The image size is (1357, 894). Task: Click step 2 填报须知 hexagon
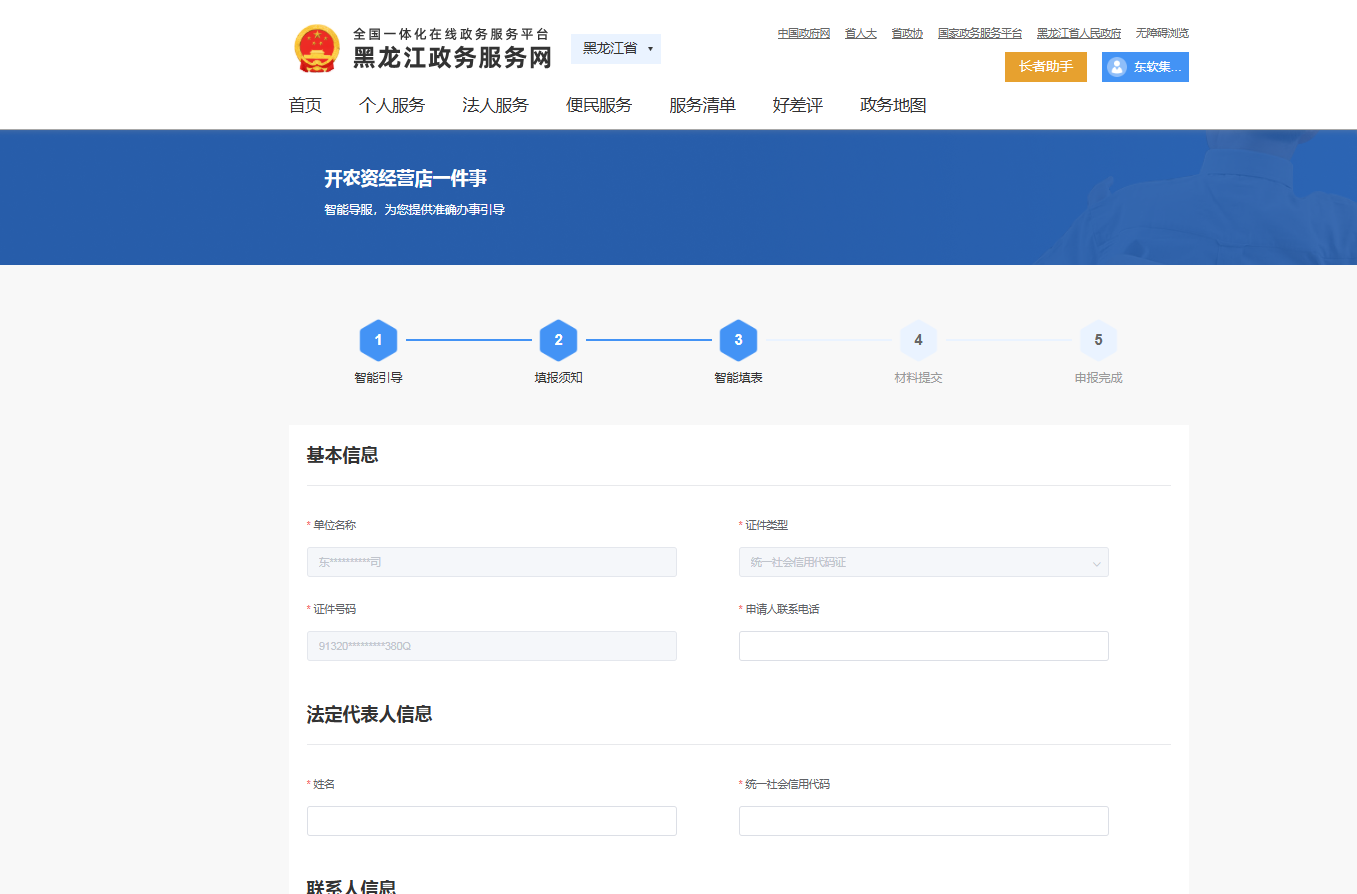558,340
